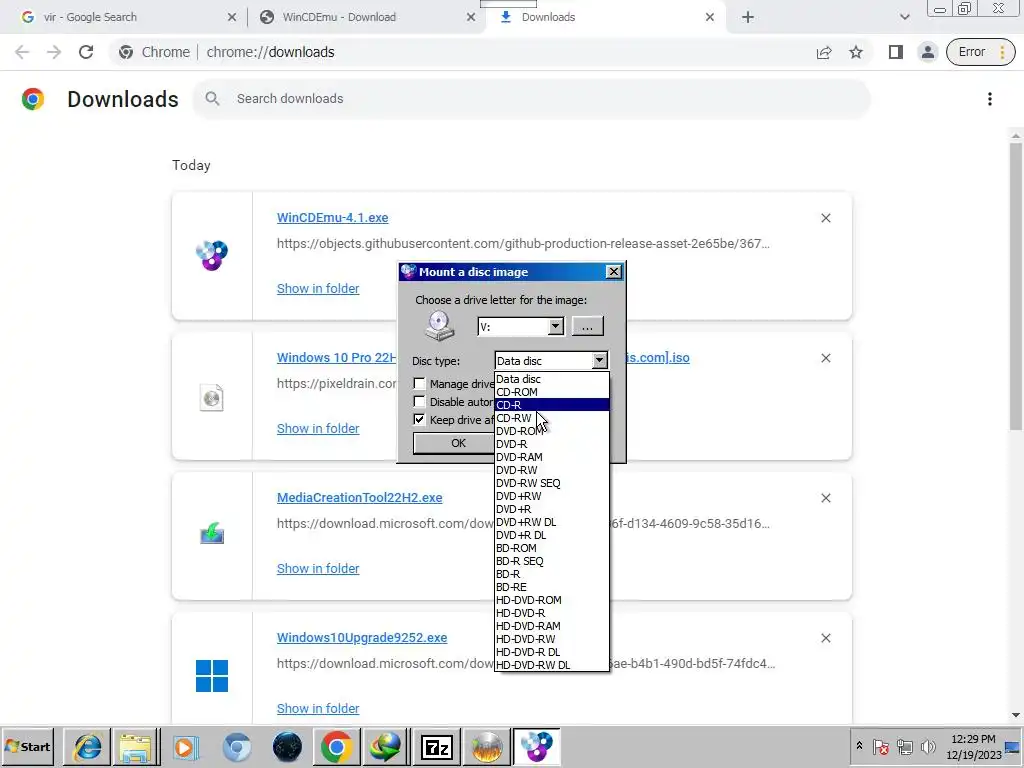The width and height of the screenshot is (1024, 768).
Task: Remove Windows10Upgrade9252.exe from the list
Action: click(826, 638)
